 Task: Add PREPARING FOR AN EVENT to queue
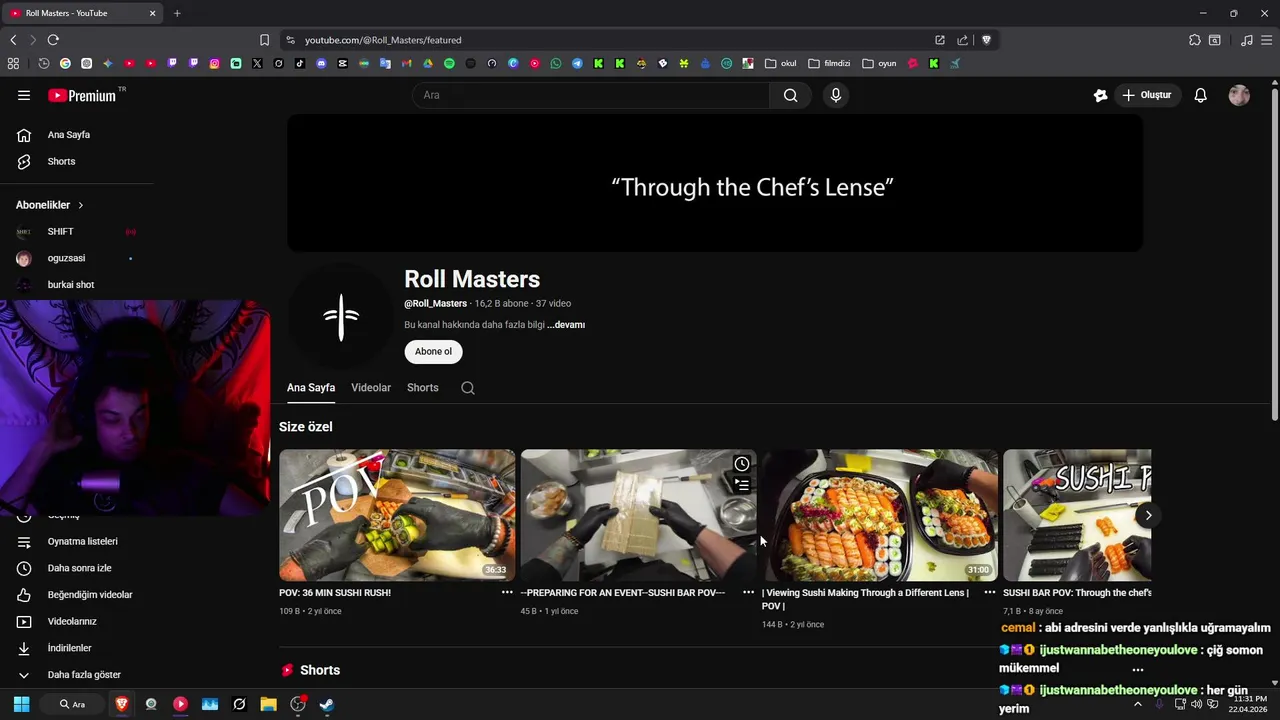click(742, 485)
